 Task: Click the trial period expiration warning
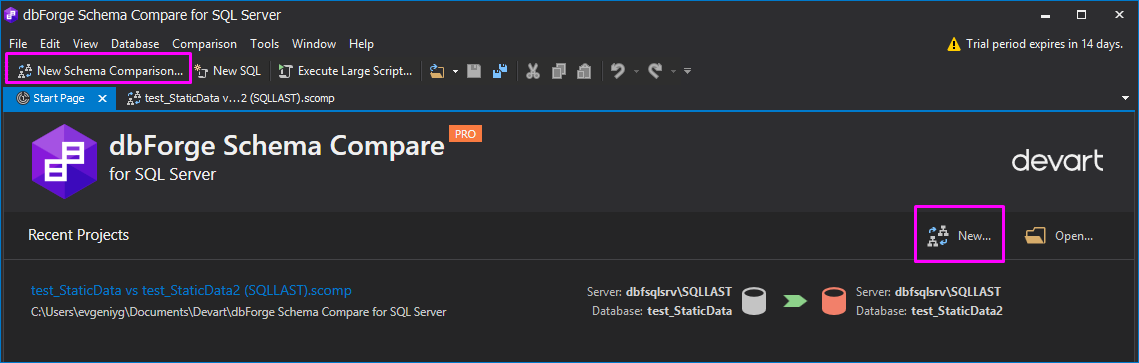(1036, 44)
